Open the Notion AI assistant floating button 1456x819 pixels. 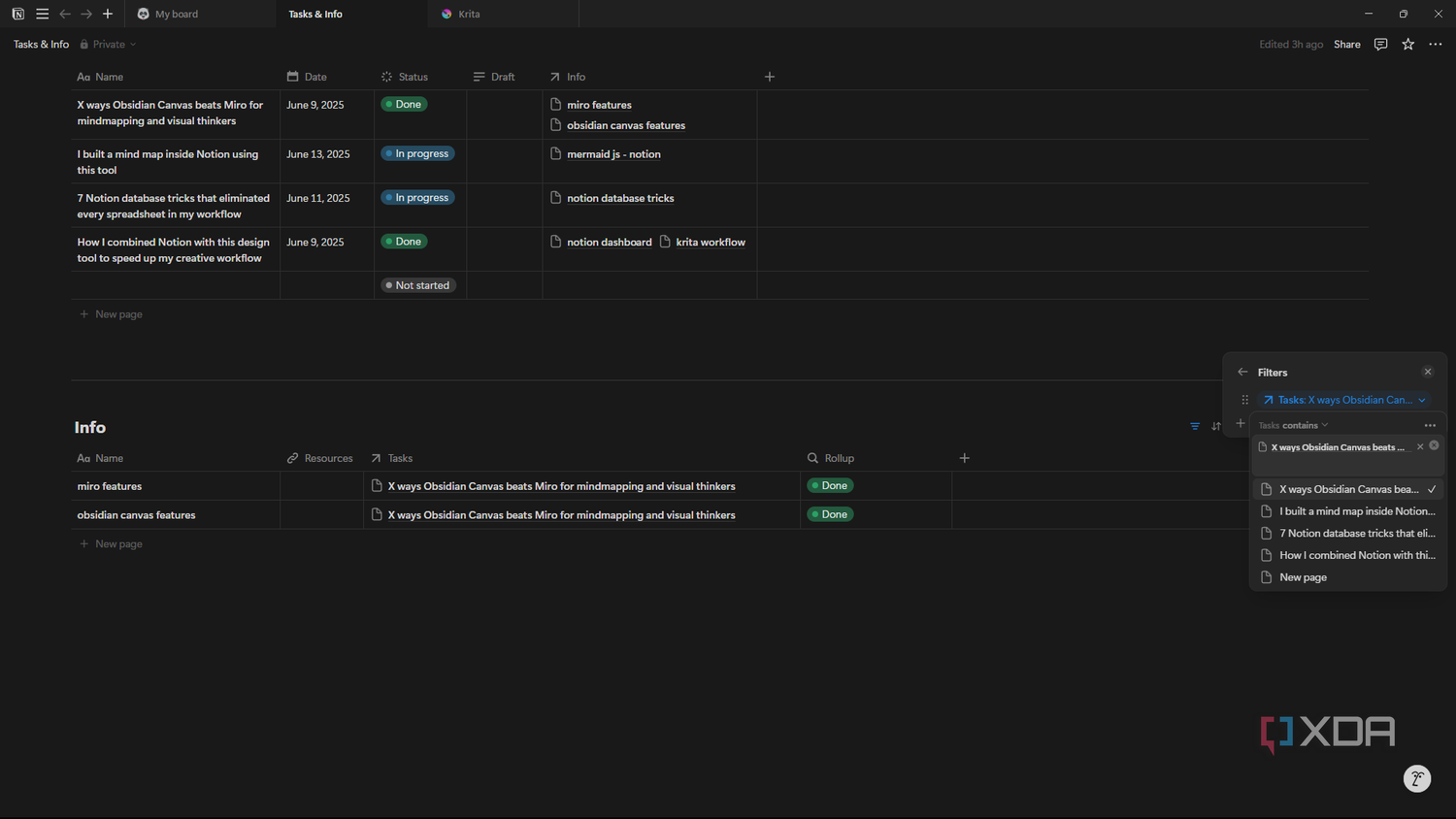point(1417,778)
